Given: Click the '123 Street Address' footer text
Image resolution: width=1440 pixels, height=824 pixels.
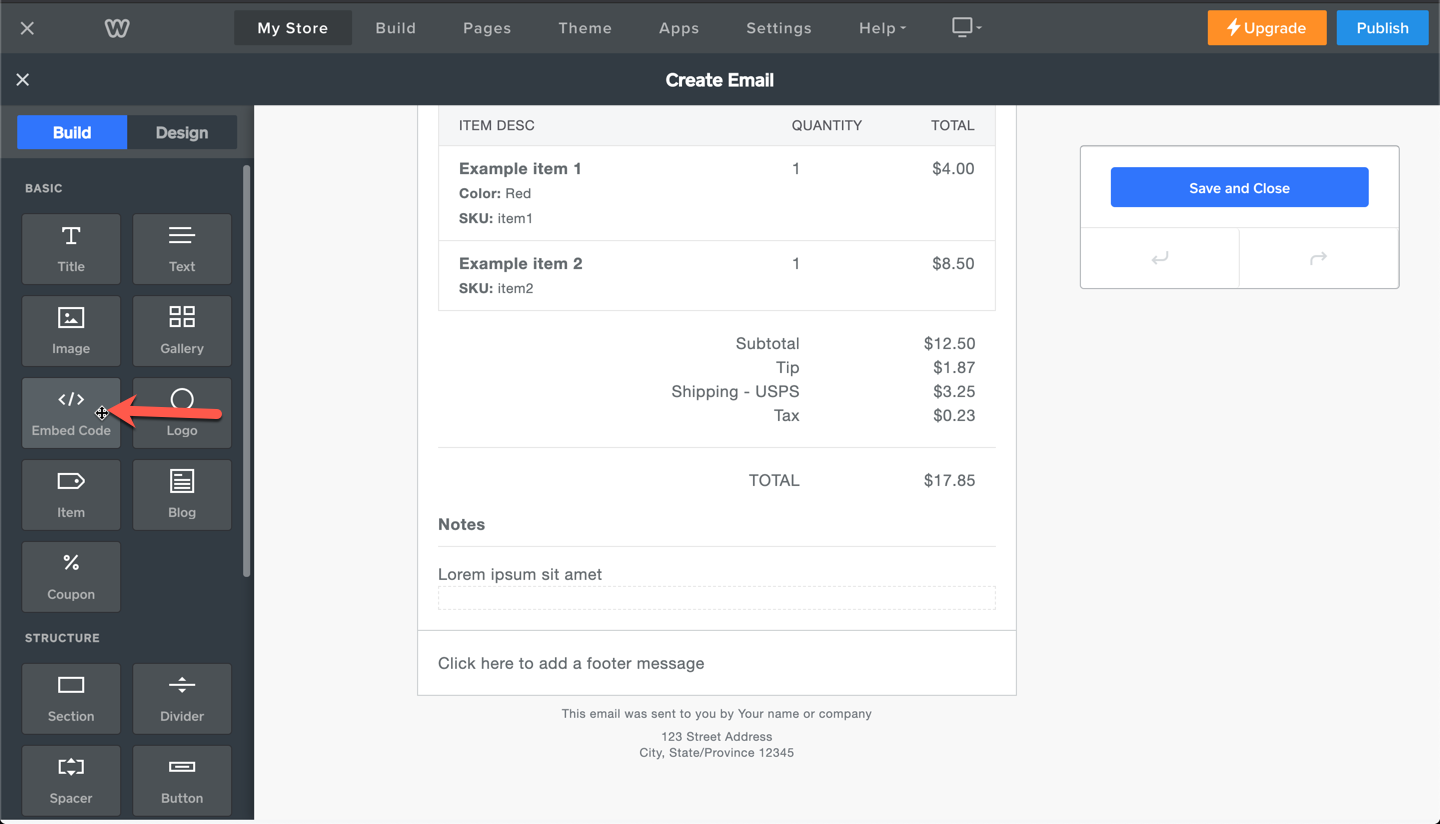Looking at the screenshot, I should pos(717,736).
